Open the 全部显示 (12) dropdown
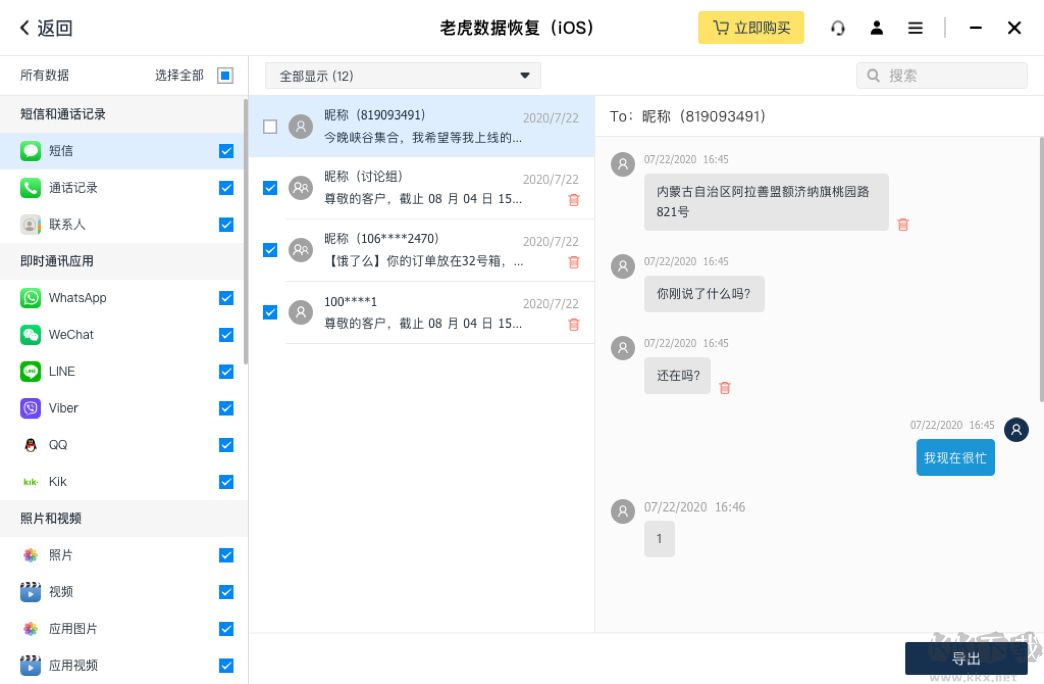This screenshot has height=684, width=1044. coord(400,75)
